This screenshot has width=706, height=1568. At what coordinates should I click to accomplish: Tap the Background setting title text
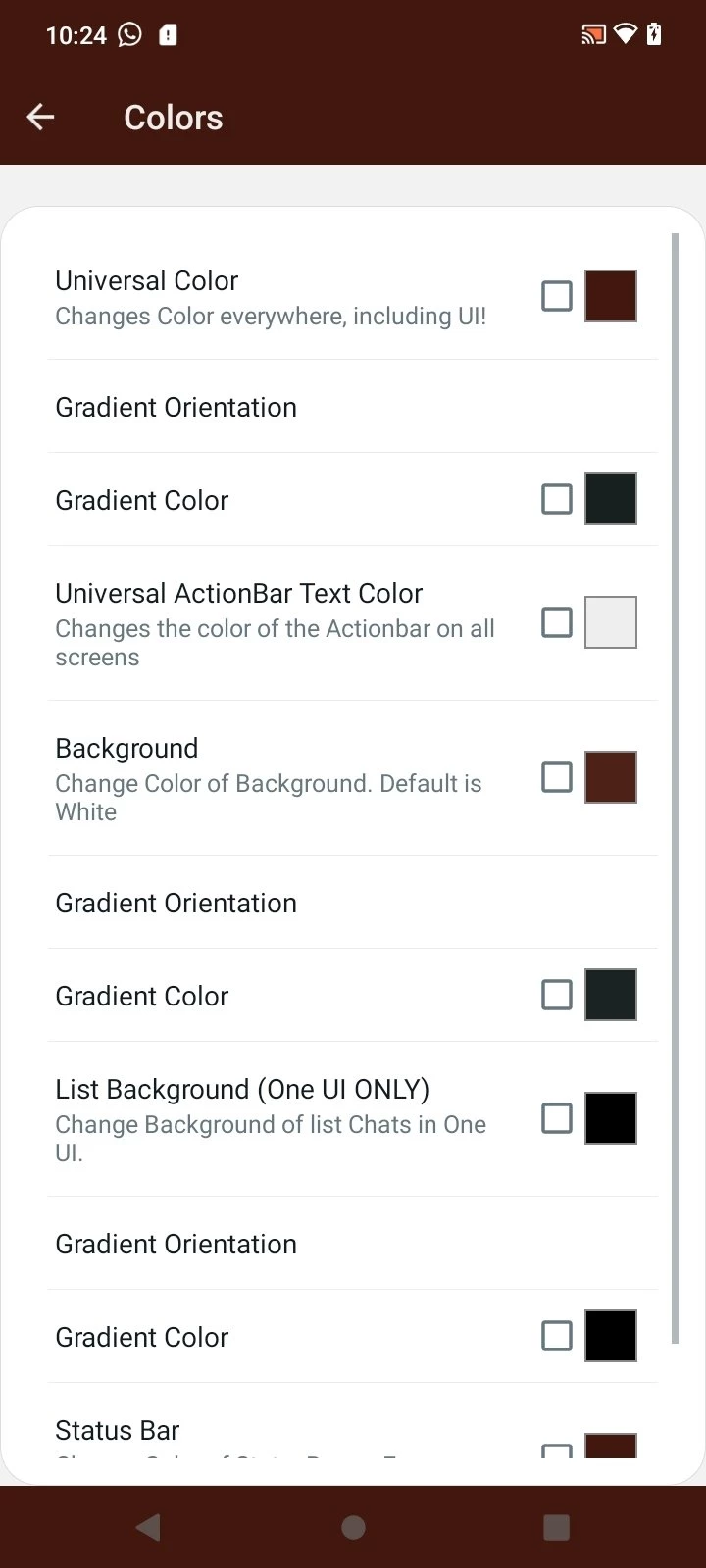126,748
